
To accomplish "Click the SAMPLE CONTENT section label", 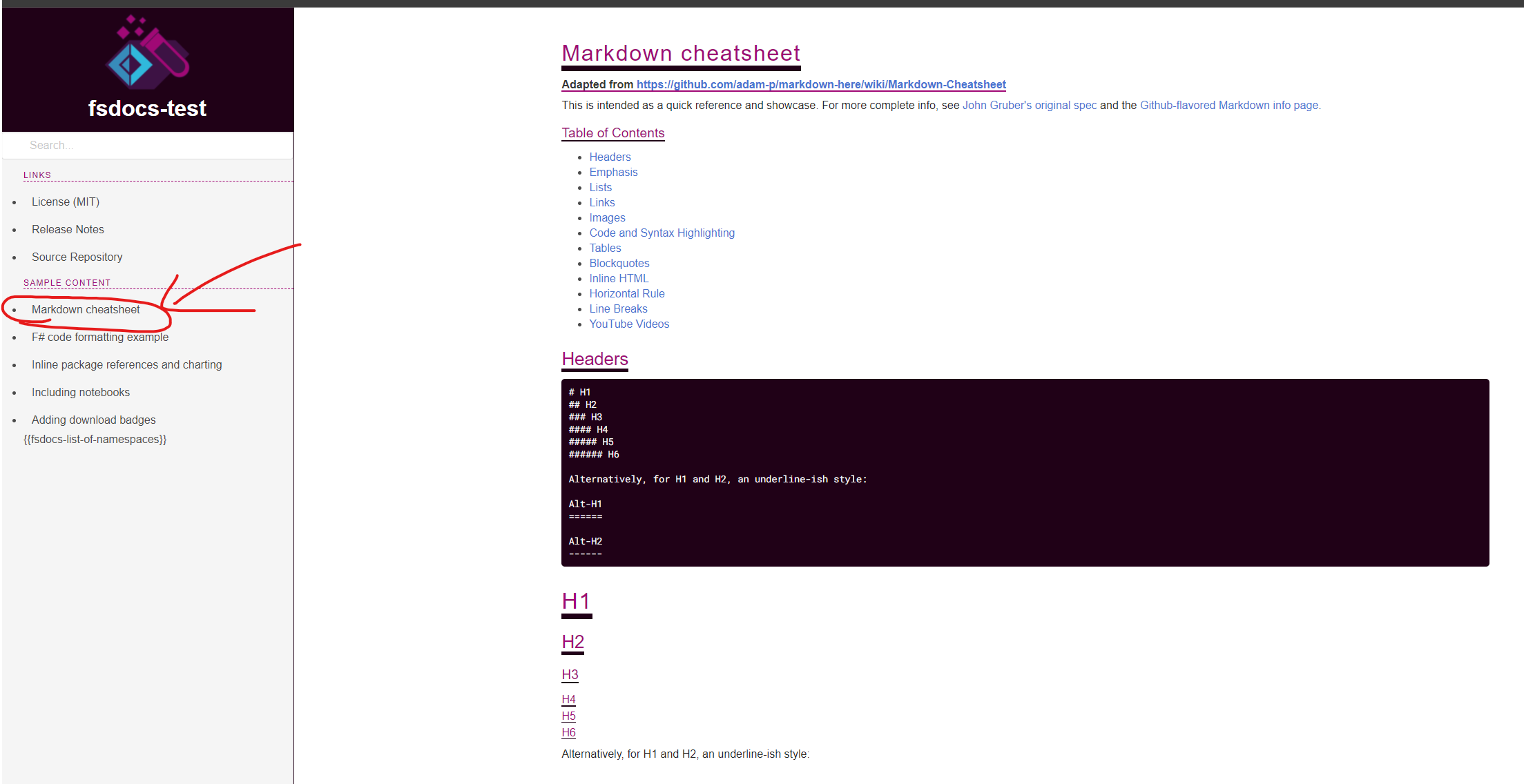I will [x=67, y=282].
